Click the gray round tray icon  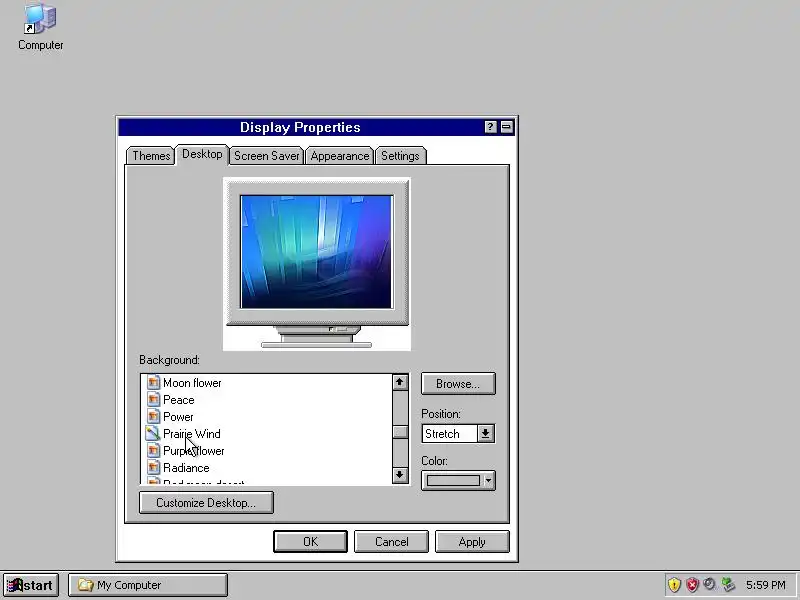[x=709, y=584]
